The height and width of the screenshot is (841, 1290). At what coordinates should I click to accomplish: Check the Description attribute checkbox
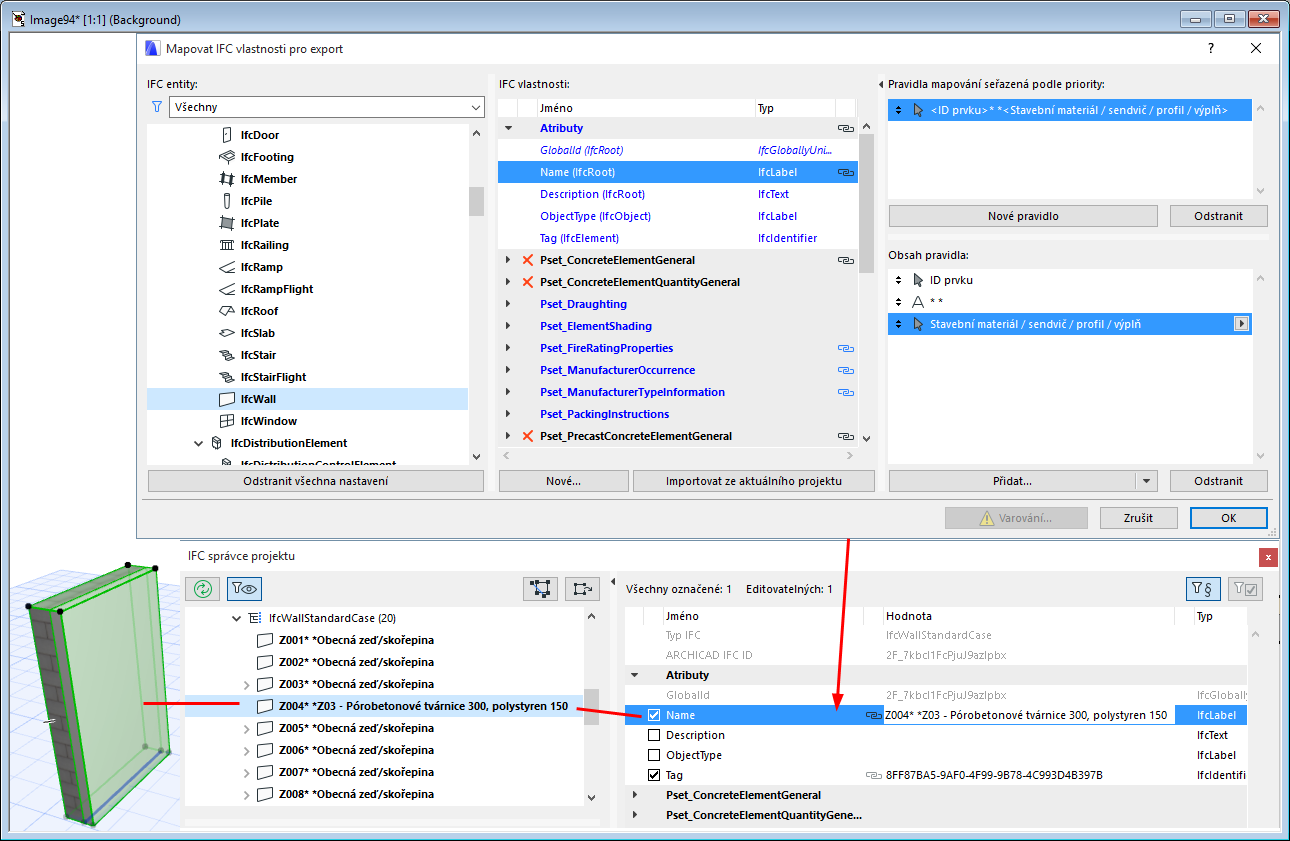[654, 735]
